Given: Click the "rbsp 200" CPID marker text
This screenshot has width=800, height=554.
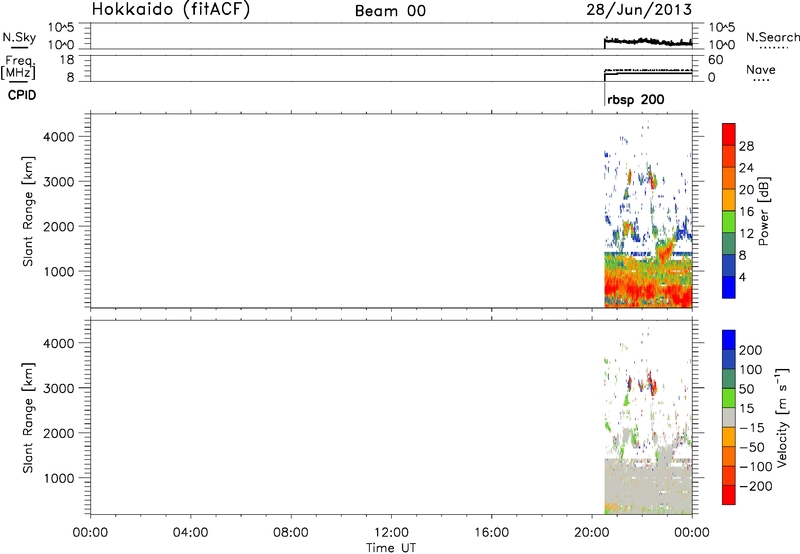Looking at the screenshot, I should [x=636, y=99].
